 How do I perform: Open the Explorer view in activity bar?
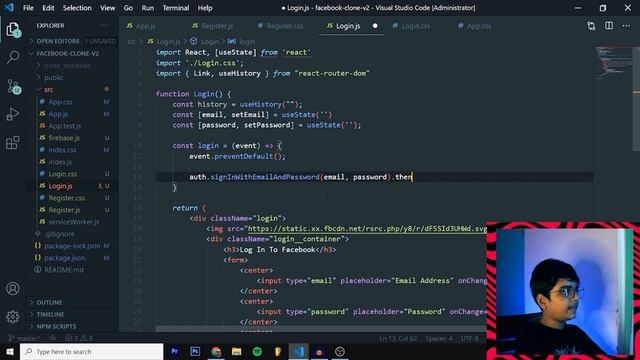13,29
